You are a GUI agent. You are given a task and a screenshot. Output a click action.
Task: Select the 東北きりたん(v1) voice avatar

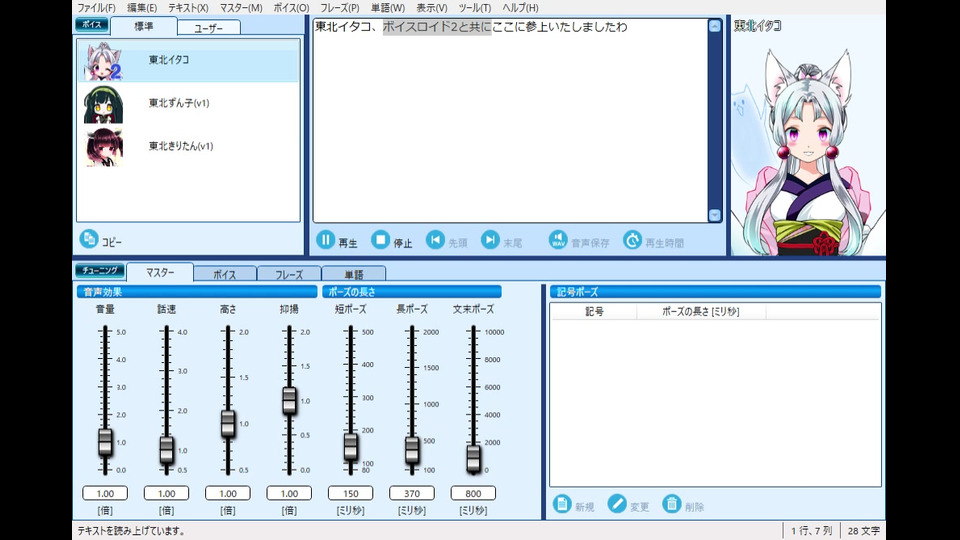tap(103, 147)
